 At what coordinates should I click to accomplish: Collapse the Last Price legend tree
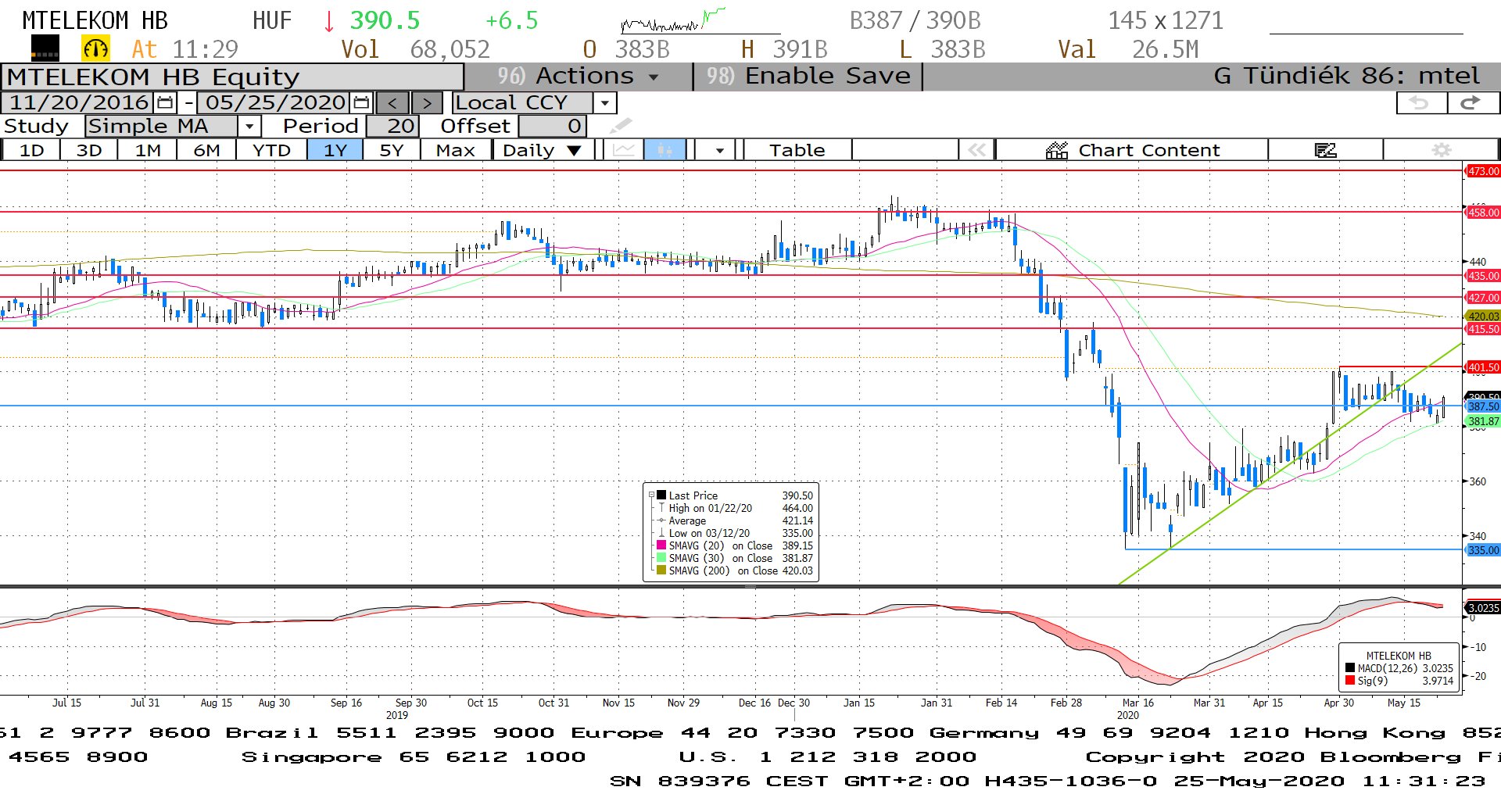pyautogui.click(x=651, y=495)
